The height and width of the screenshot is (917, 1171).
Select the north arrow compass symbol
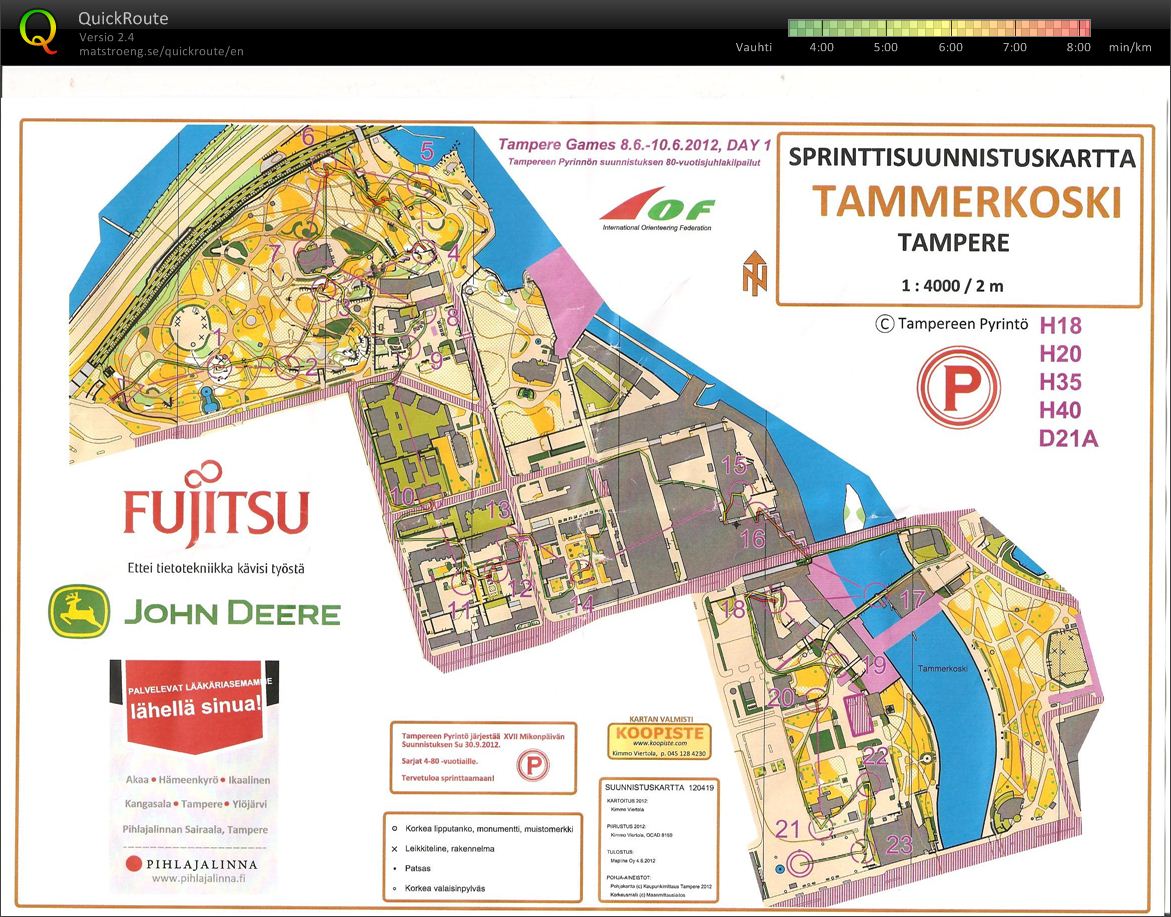[x=753, y=272]
